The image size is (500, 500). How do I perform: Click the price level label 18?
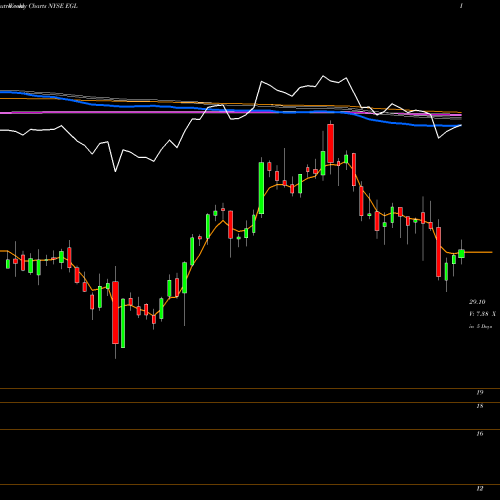(x=480, y=406)
